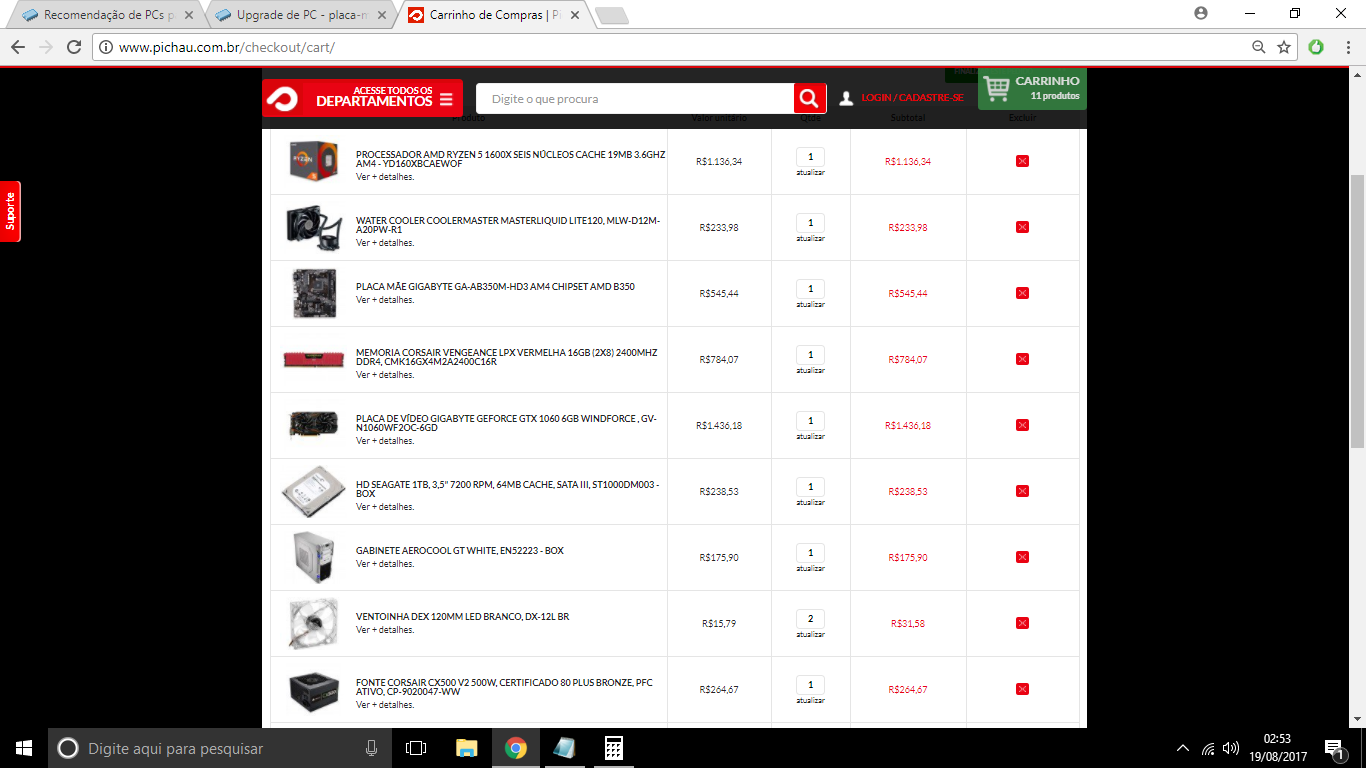Open the Action Center notification icon
The height and width of the screenshot is (768, 1366).
(1334, 748)
